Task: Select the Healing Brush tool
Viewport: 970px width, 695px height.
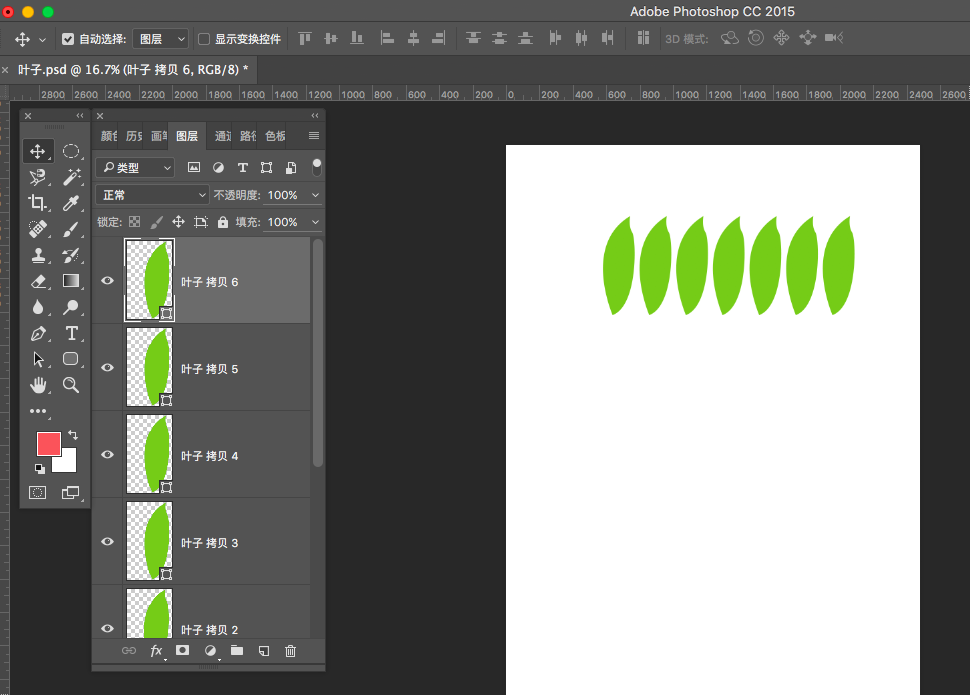Action: point(38,229)
